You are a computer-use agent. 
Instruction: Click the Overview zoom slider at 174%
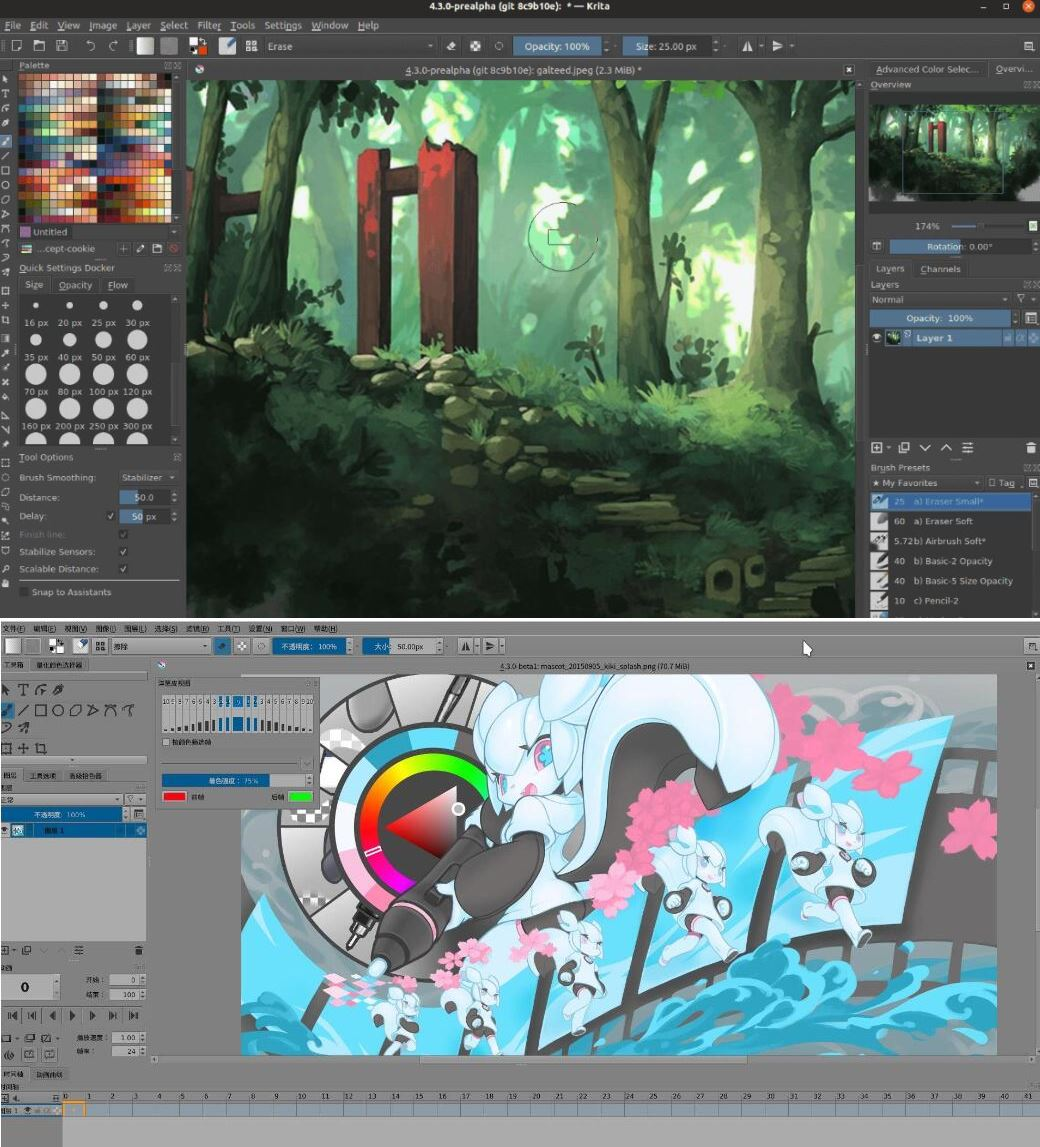(x=989, y=226)
